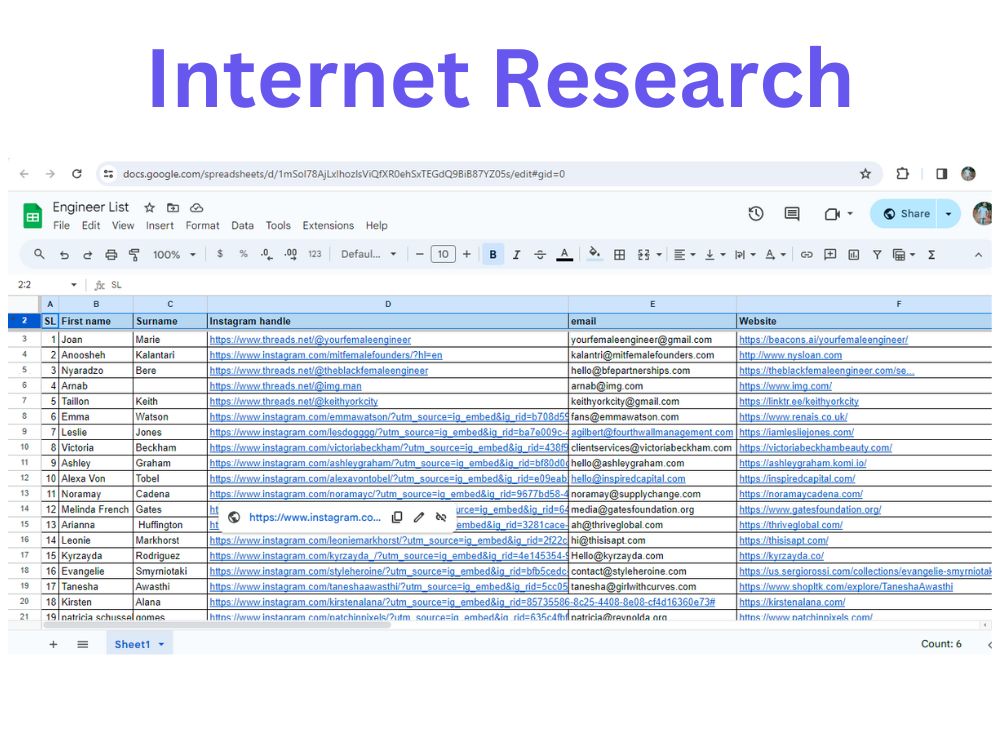
Task: Open the hello@inspiredcapital.com email link
Action: (x=628, y=479)
